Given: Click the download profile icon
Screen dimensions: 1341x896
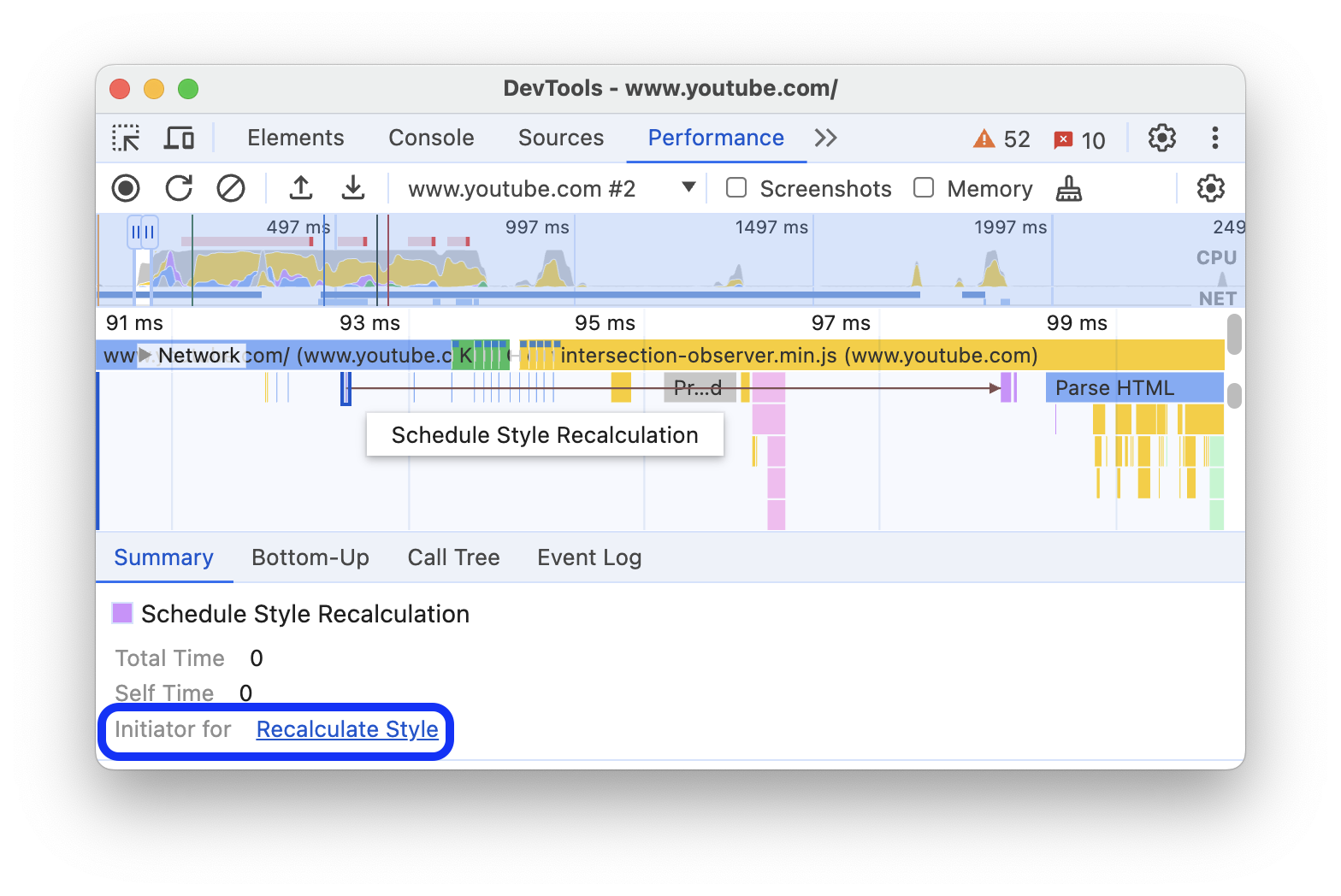Looking at the screenshot, I should 353,188.
